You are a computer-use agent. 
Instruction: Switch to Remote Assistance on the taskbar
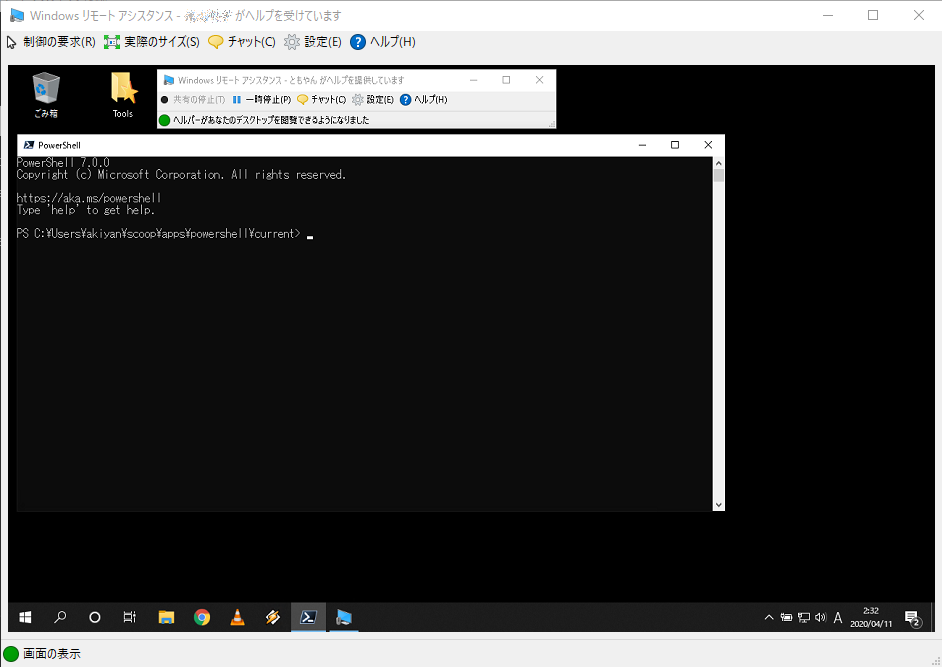[344, 617]
